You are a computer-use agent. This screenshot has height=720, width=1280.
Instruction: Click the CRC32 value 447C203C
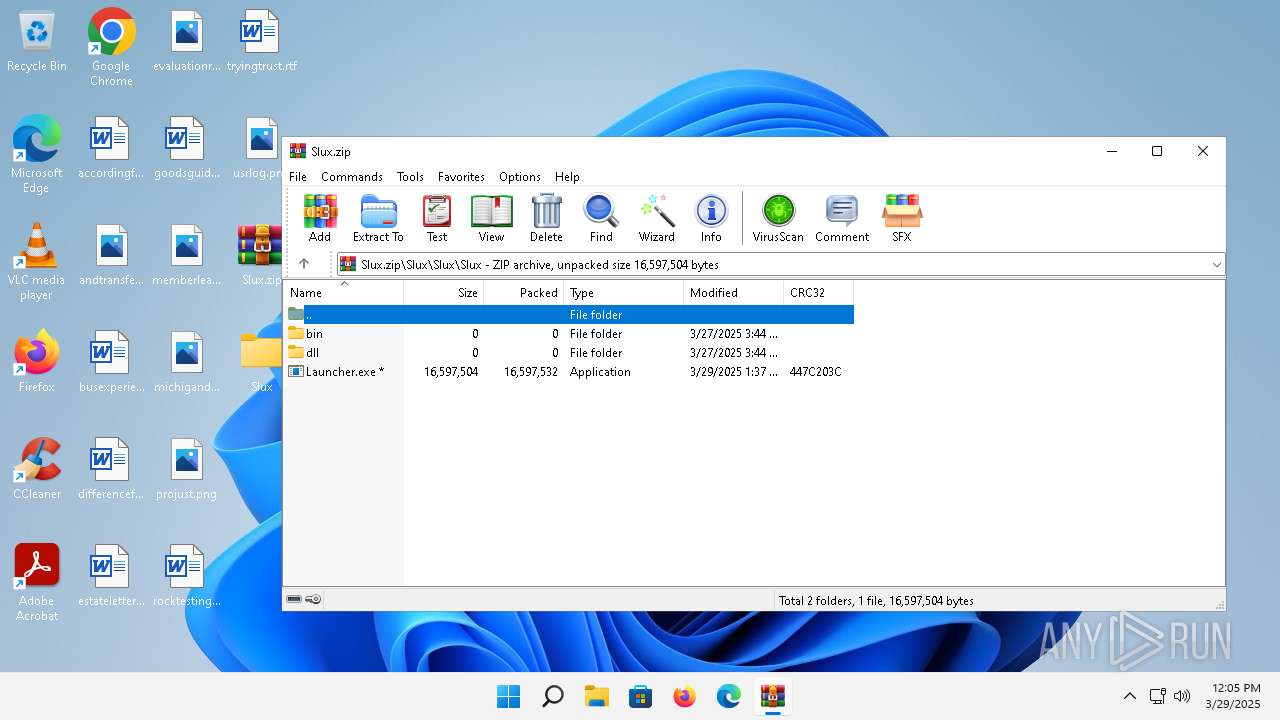pyautogui.click(x=815, y=372)
